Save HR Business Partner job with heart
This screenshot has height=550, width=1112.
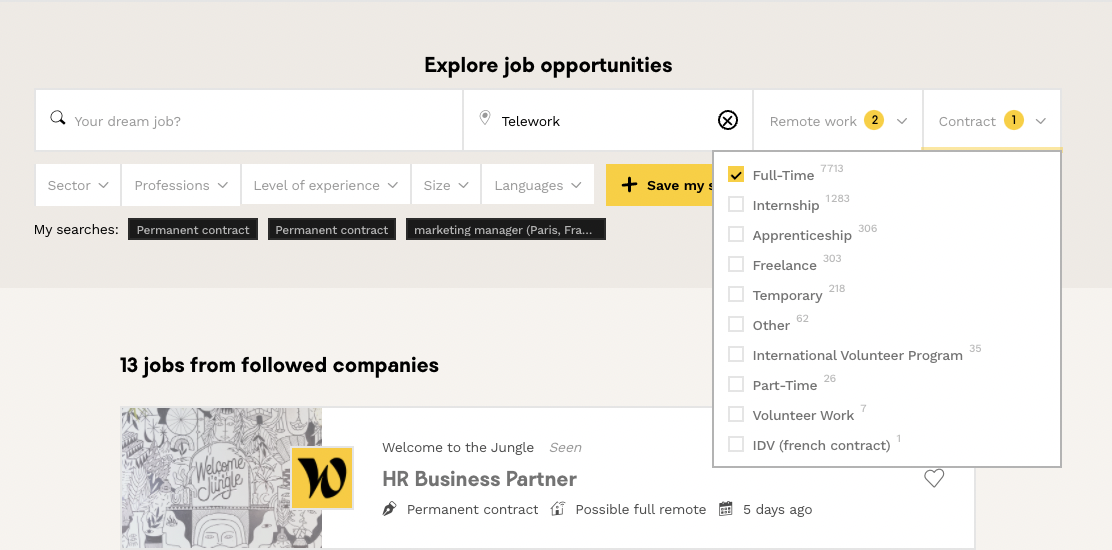[x=934, y=479]
